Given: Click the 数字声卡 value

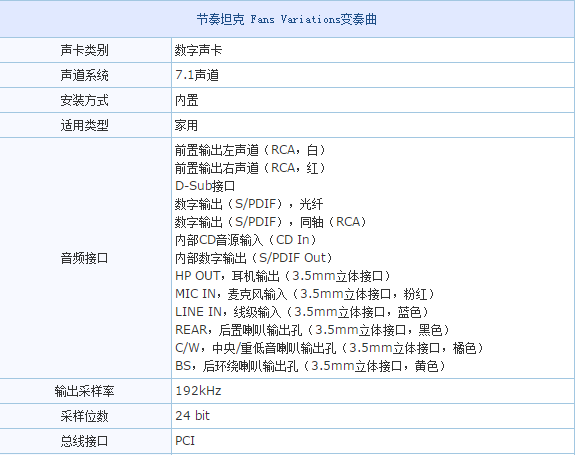Looking at the screenshot, I should [x=198, y=50].
